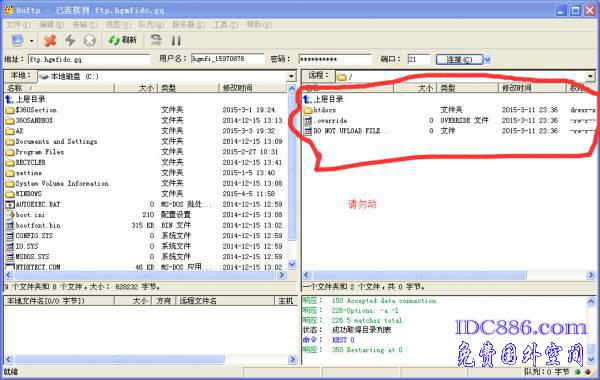Expand the remote path dropdown
The image size is (600, 380).
590,76
